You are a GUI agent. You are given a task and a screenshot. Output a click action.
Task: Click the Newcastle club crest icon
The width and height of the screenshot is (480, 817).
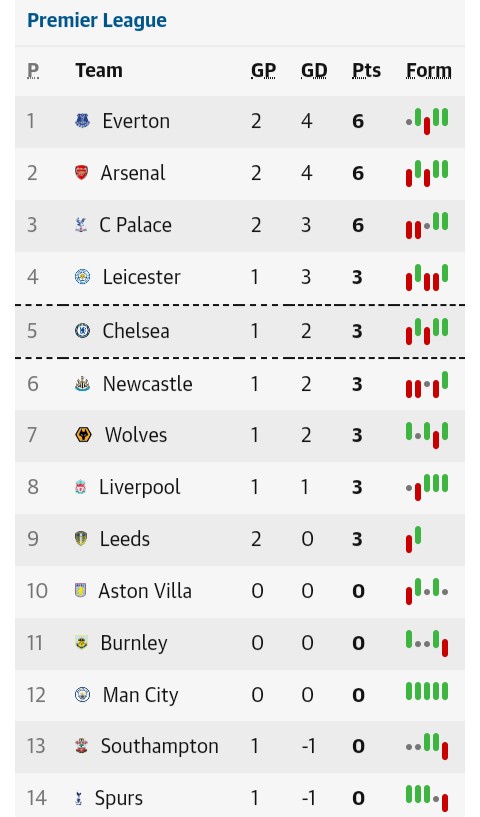(82, 383)
